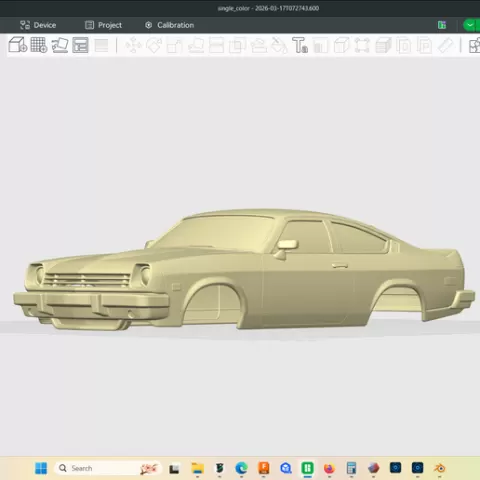
Task: Select the greyed-out variable layer height icon
Action: 101,45
